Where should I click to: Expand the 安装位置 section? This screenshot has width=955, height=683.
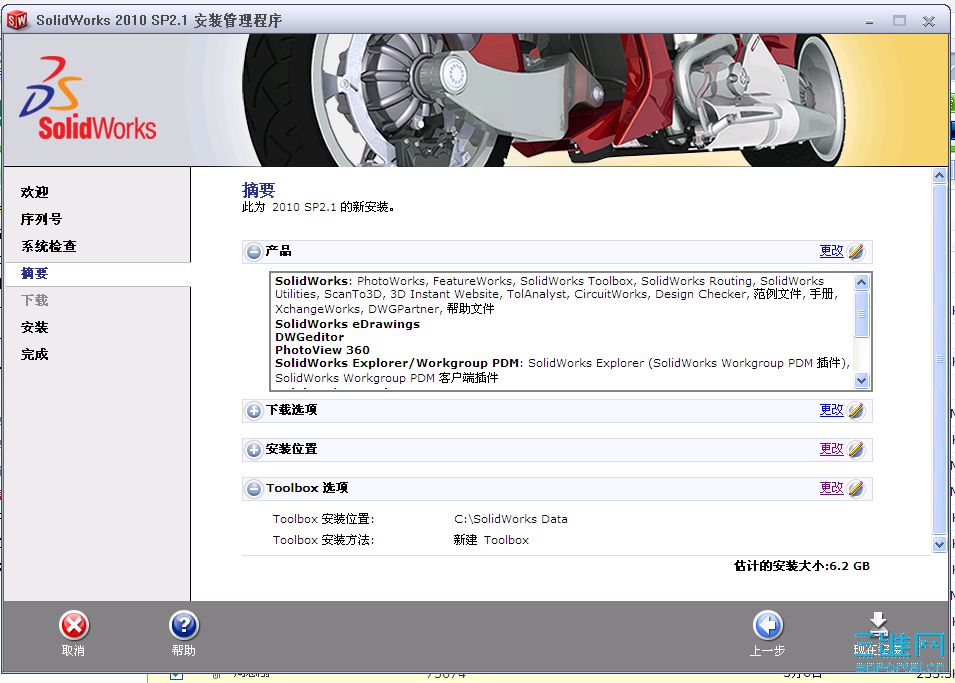coord(254,450)
